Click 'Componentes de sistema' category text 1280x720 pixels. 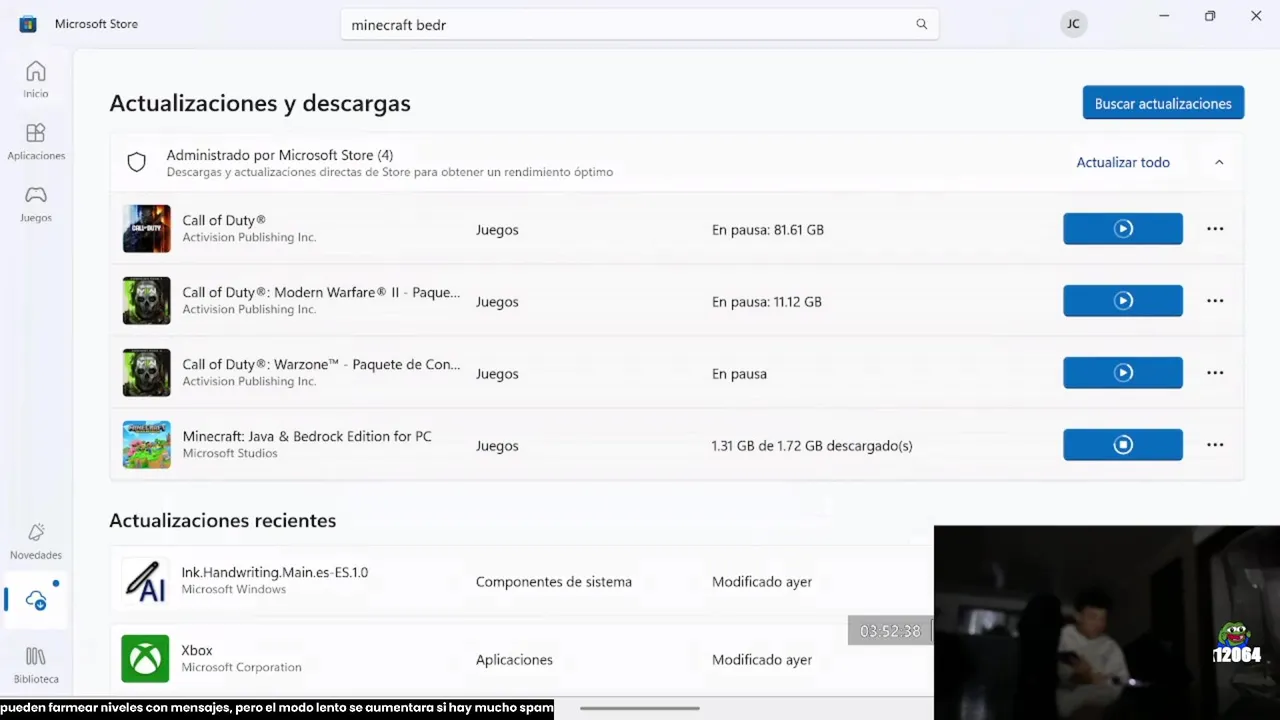tap(554, 581)
